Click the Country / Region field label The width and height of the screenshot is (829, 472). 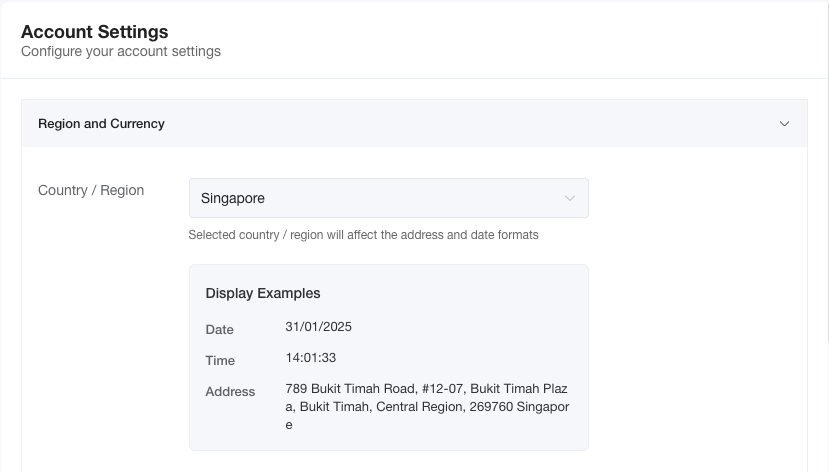(x=91, y=190)
